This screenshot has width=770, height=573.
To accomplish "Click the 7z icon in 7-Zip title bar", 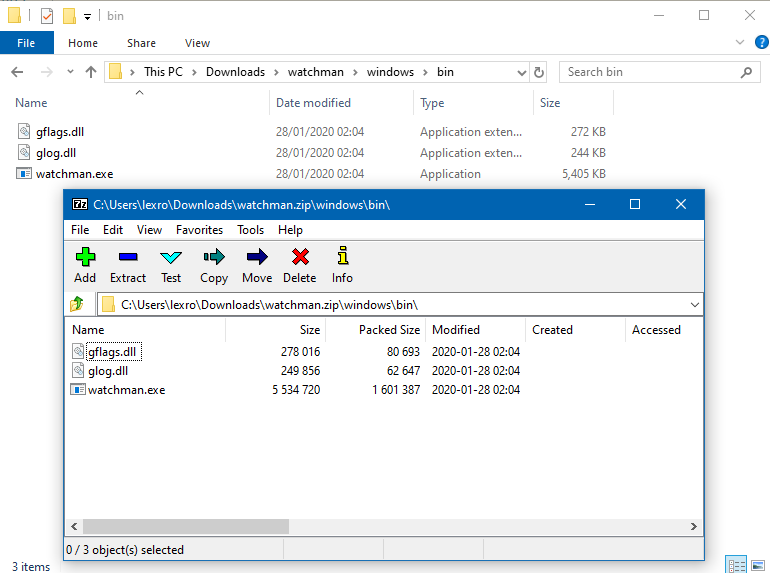I will (x=80, y=204).
